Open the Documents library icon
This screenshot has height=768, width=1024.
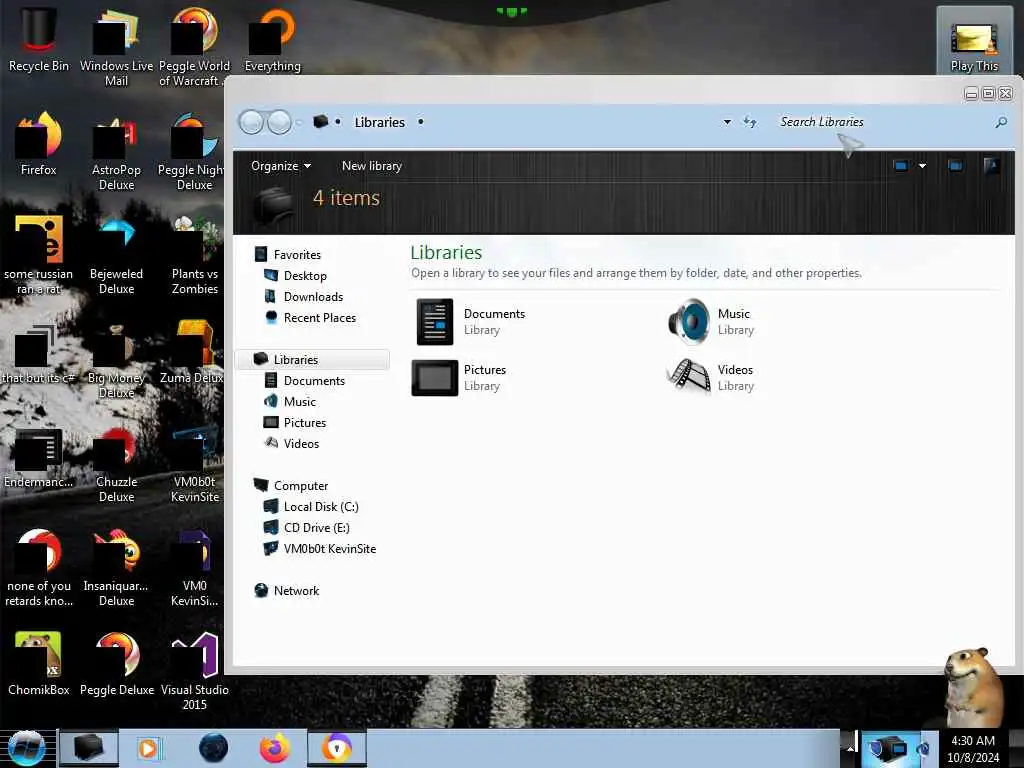pyautogui.click(x=435, y=321)
